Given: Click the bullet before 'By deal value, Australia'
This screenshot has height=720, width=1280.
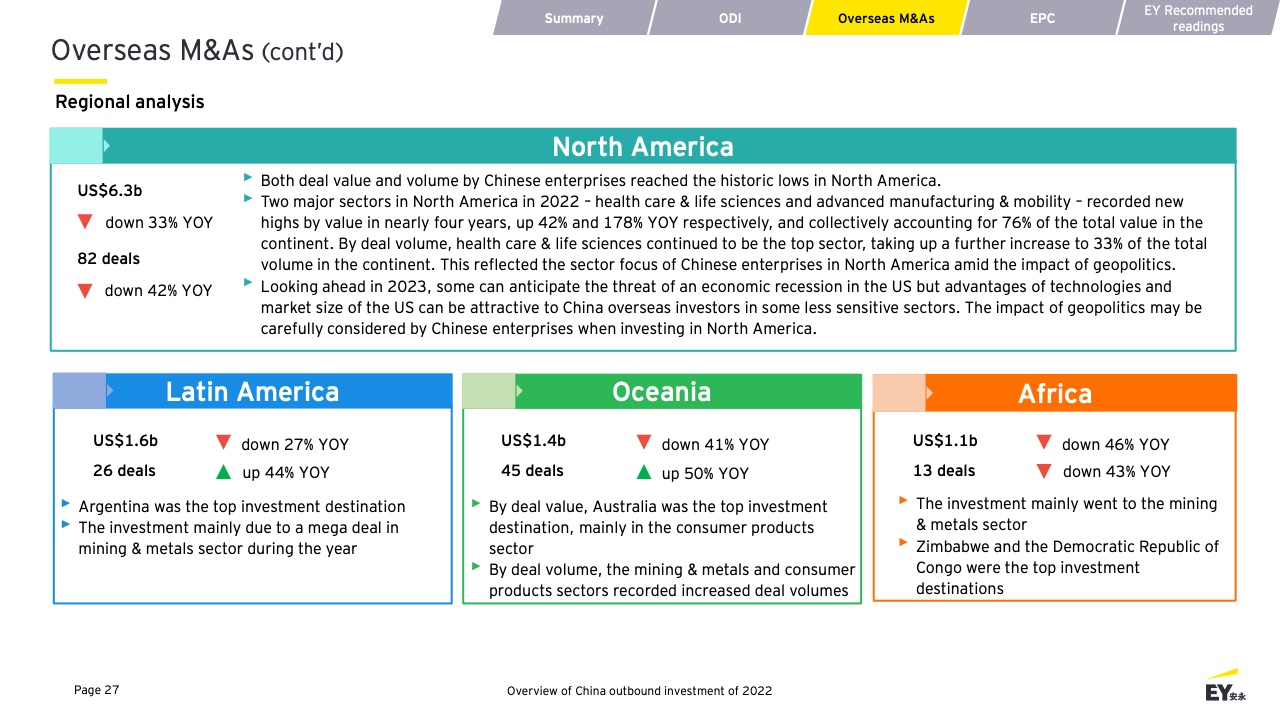Looking at the screenshot, I should pyautogui.click(x=476, y=503).
